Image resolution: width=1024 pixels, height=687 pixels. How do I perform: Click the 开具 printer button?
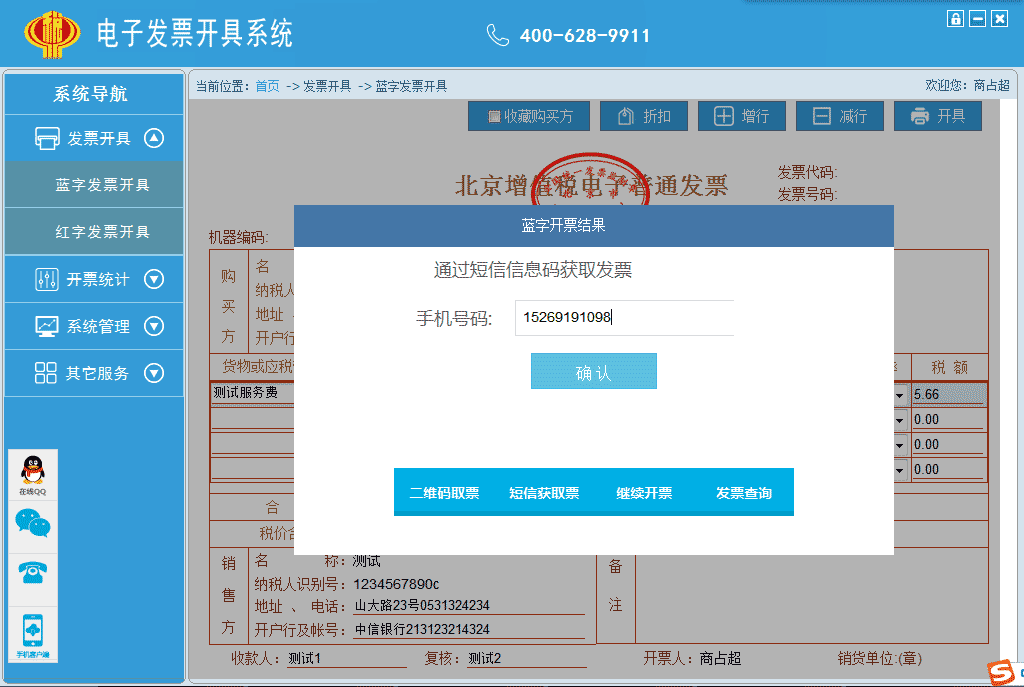click(x=938, y=116)
